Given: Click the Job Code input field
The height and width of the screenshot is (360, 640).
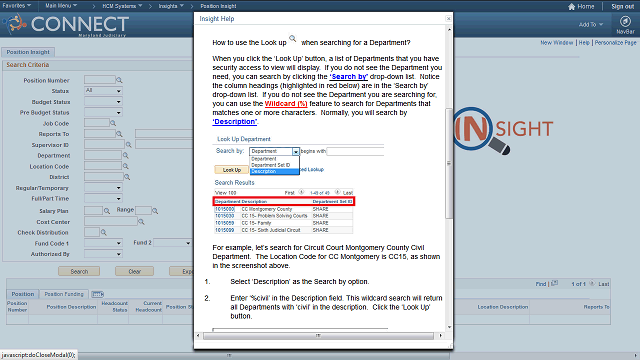Looking at the screenshot, I should click(x=97, y=123).
